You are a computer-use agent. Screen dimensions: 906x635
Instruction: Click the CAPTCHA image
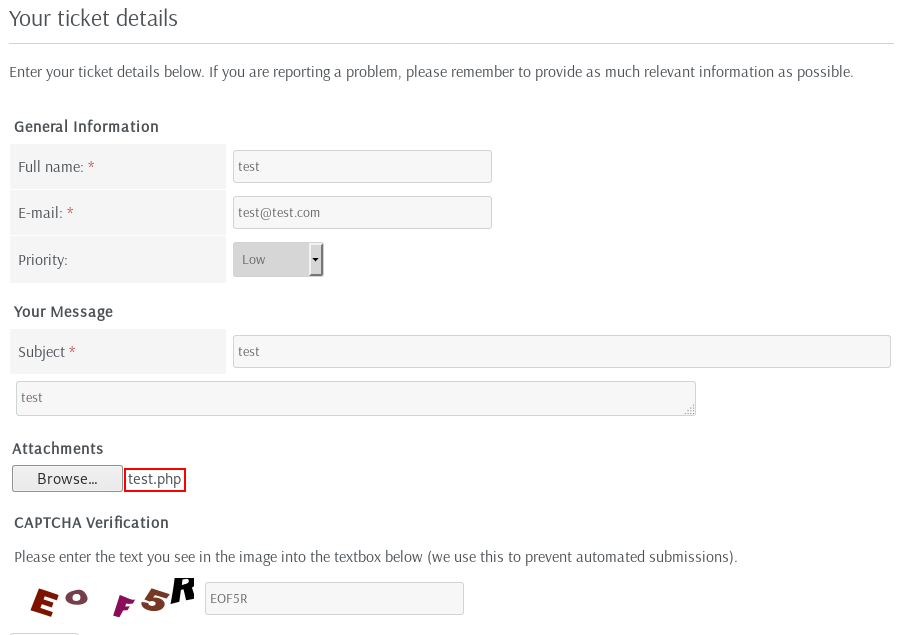[x=110, y=598]
